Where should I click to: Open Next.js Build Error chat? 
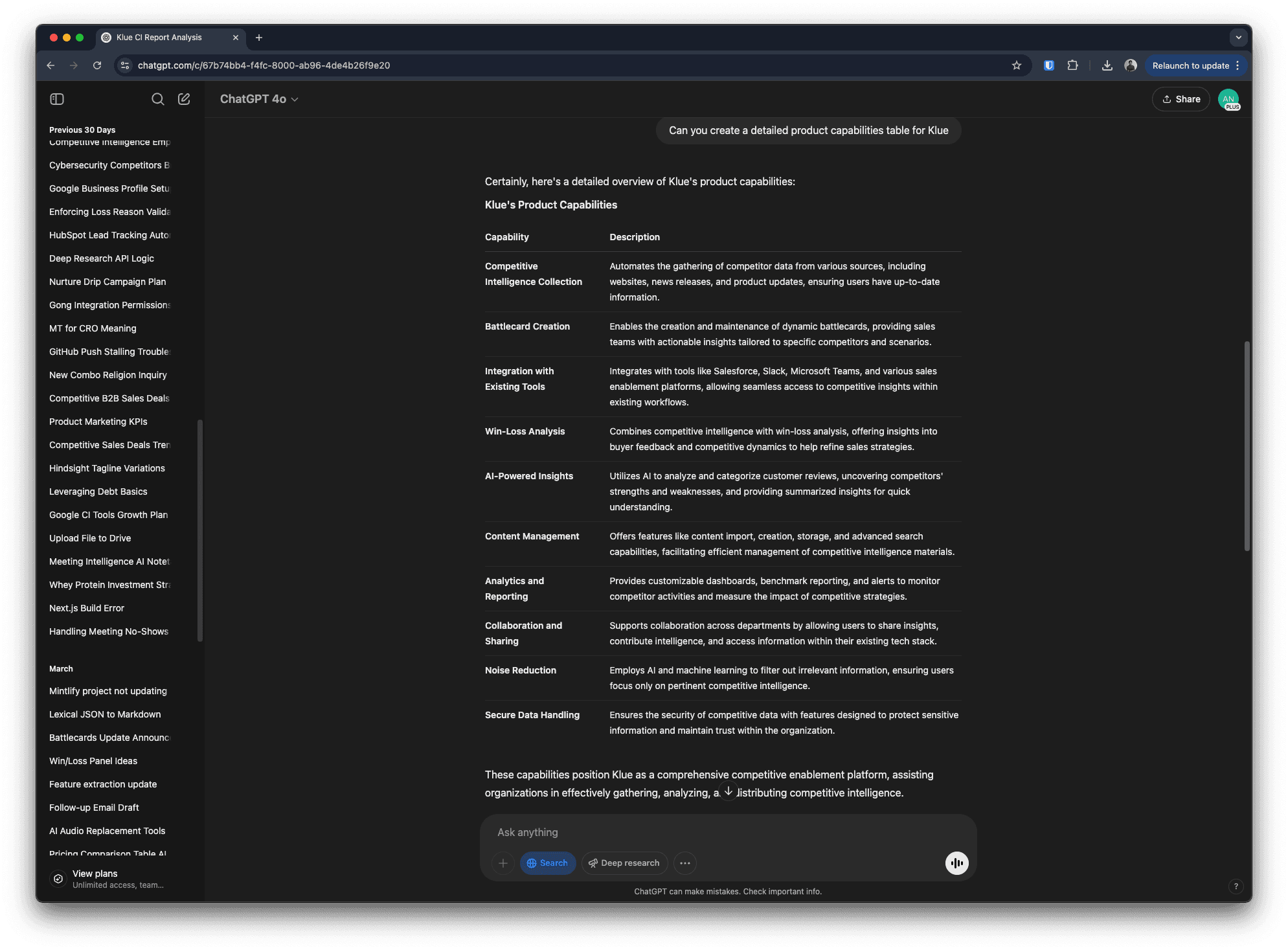(87, 608)
